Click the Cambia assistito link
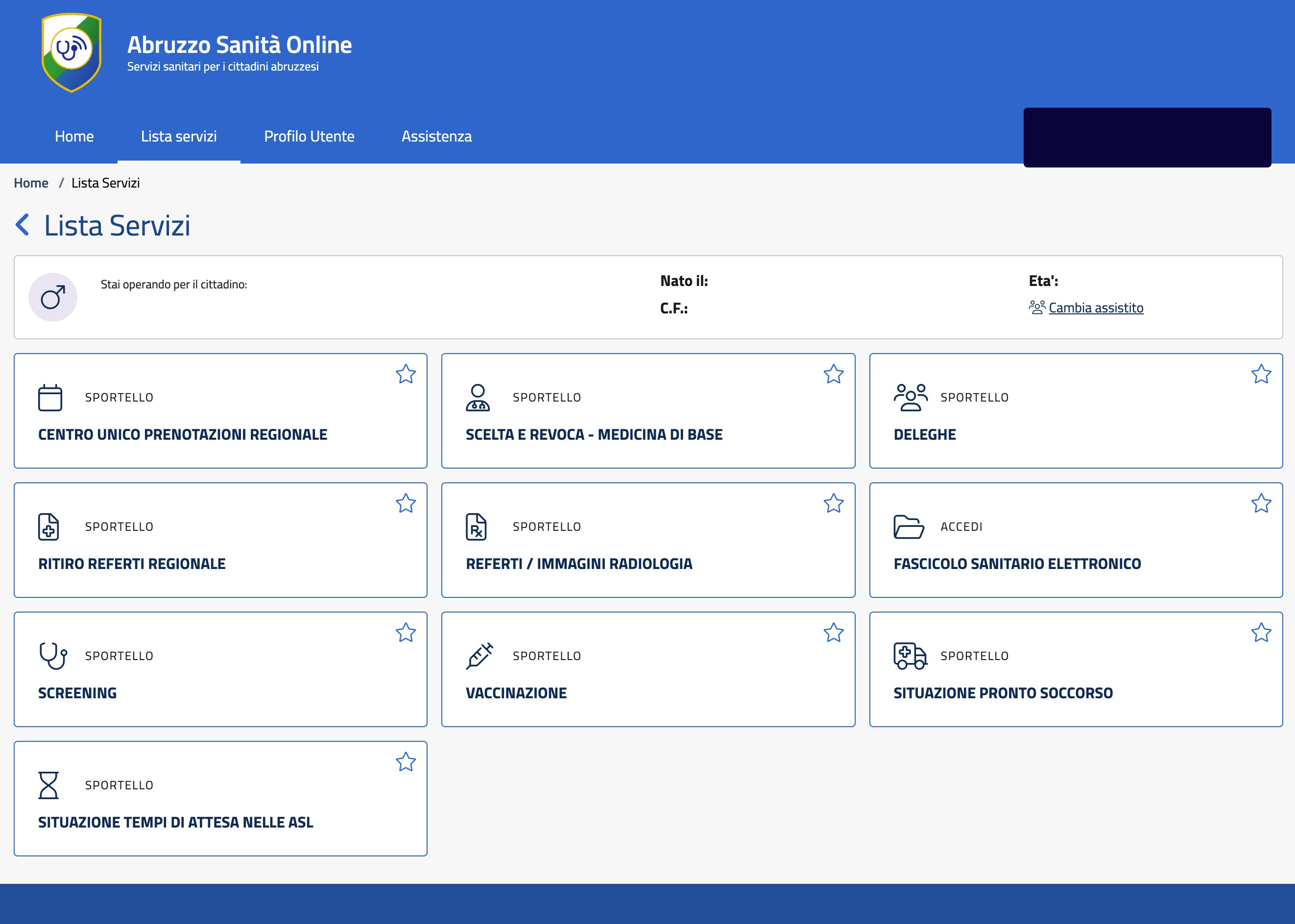The width and height of the screenshot is (1295, 924). (x=1095, y=308)
